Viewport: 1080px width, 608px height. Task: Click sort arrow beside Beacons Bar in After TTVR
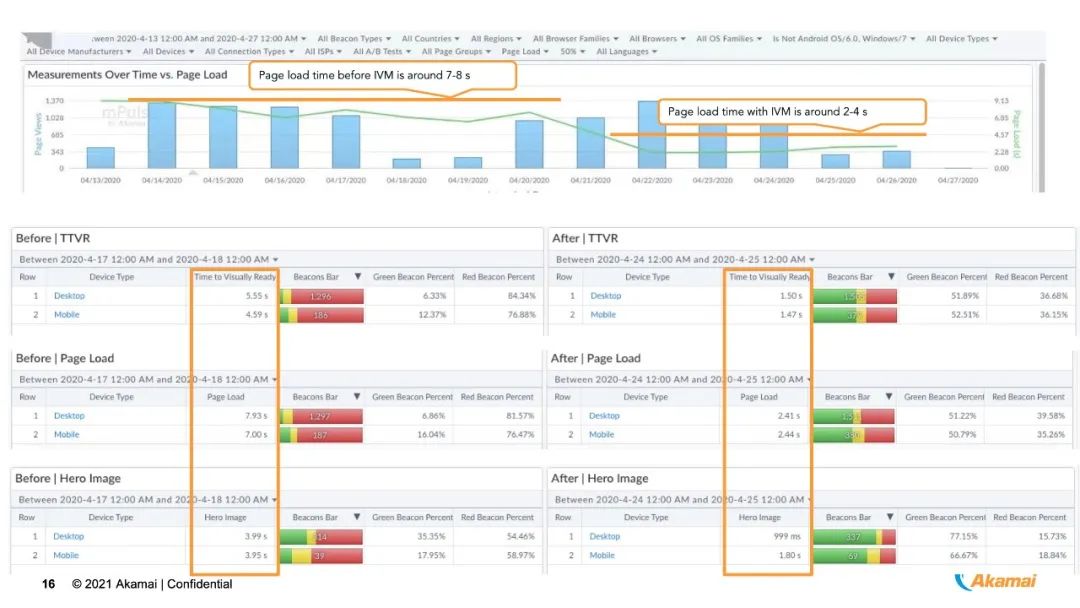[890, 277]
